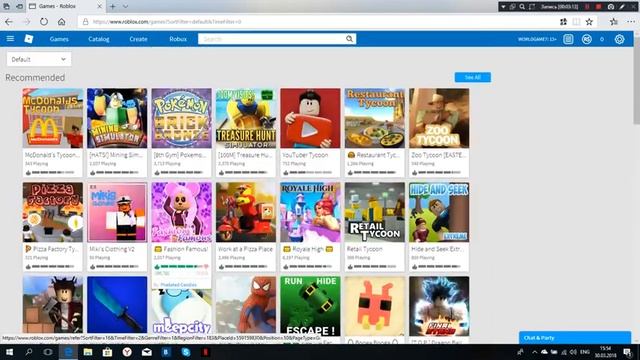
Task: Show hidden system tray icons chevron
Action: 534,352
